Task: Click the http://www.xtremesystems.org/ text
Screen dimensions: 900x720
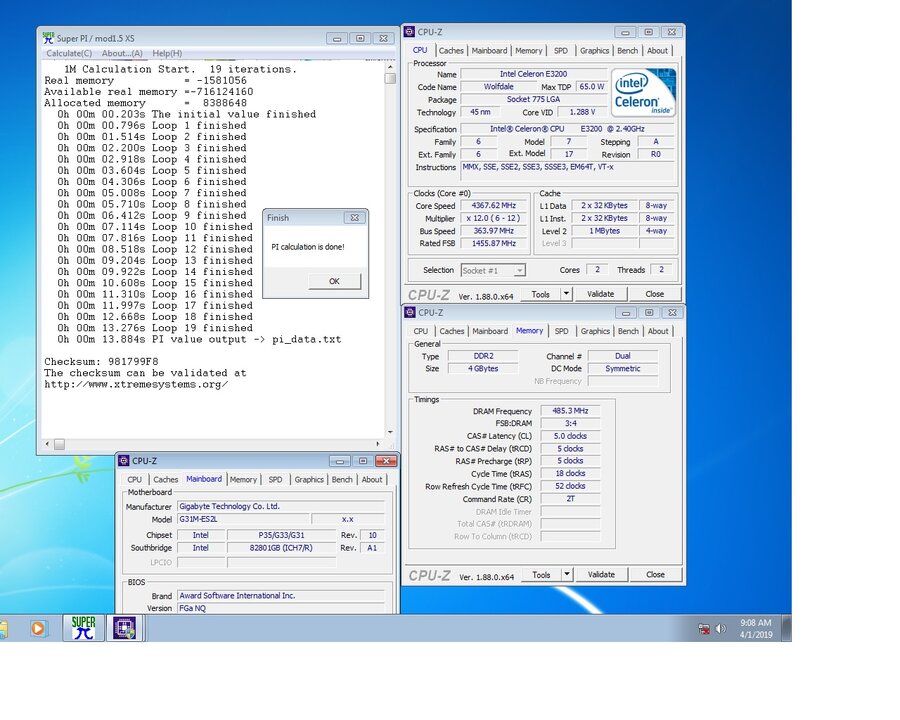Action: pos(136,385)
